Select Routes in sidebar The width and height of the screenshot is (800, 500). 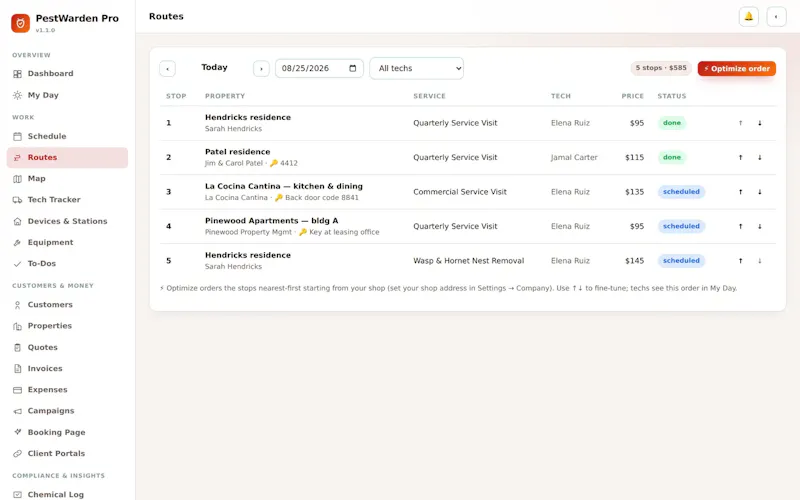point(67,158)
